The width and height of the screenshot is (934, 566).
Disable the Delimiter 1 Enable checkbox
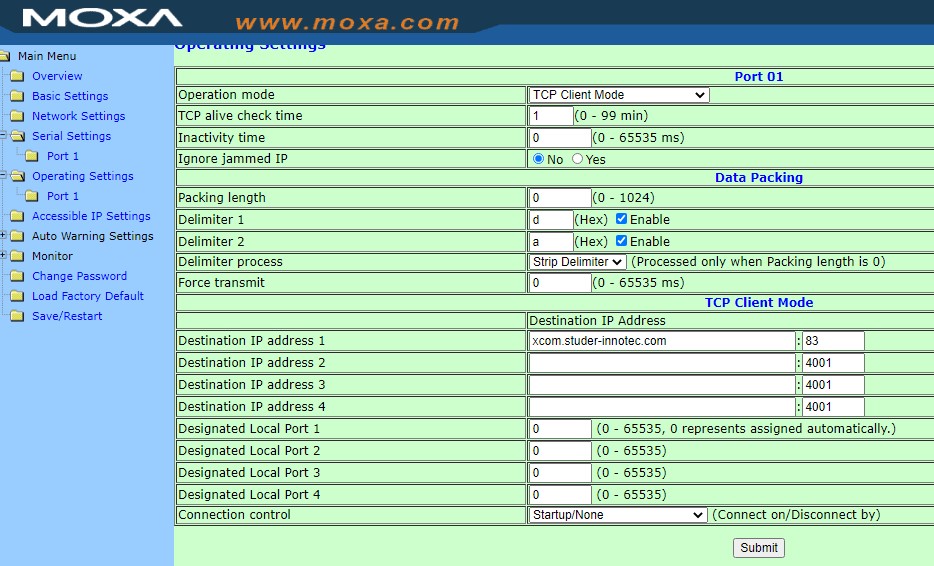pyautogui.click(x=621, y=219)
